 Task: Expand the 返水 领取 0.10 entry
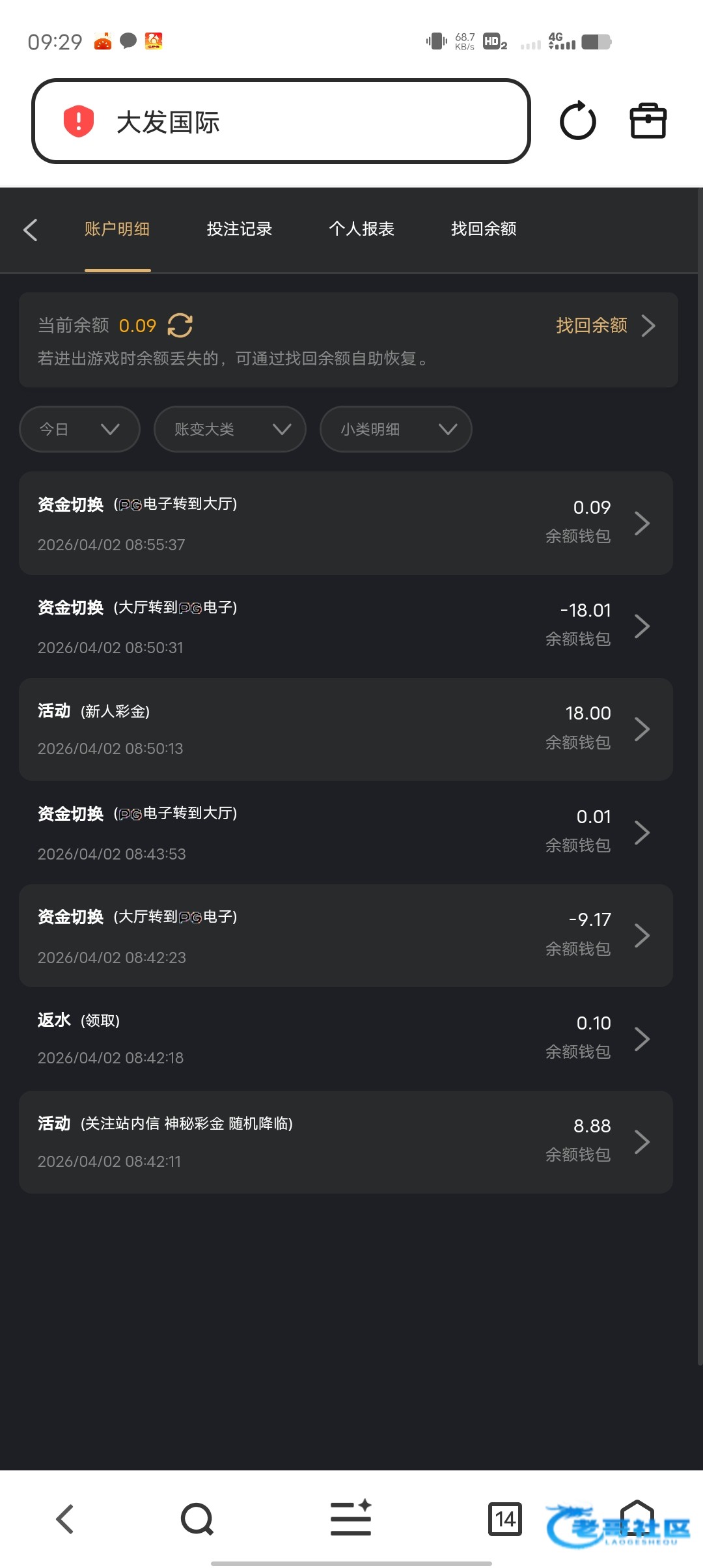point(346,1039)
